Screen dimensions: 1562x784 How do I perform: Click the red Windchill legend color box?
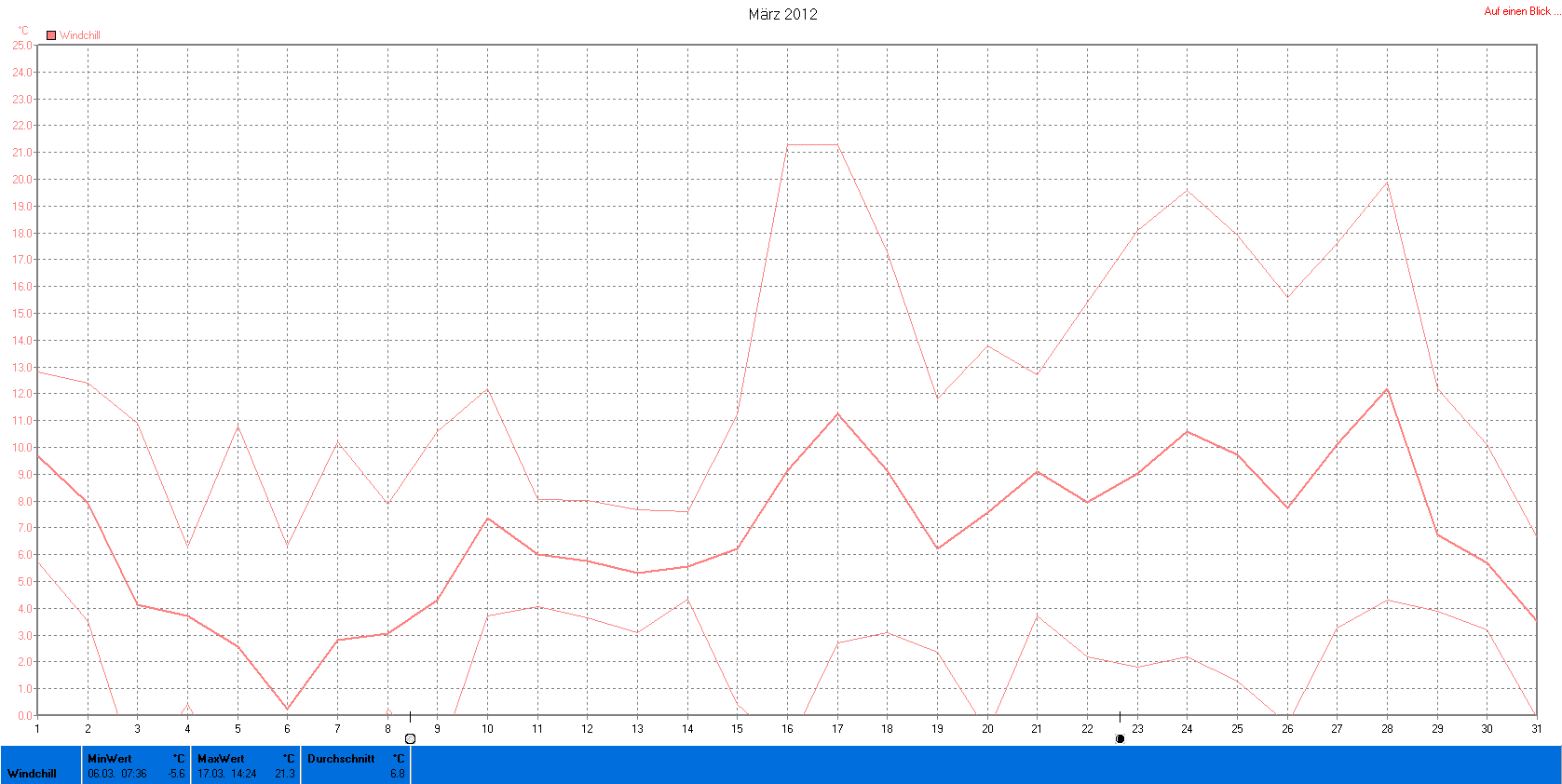coord(51,35)
